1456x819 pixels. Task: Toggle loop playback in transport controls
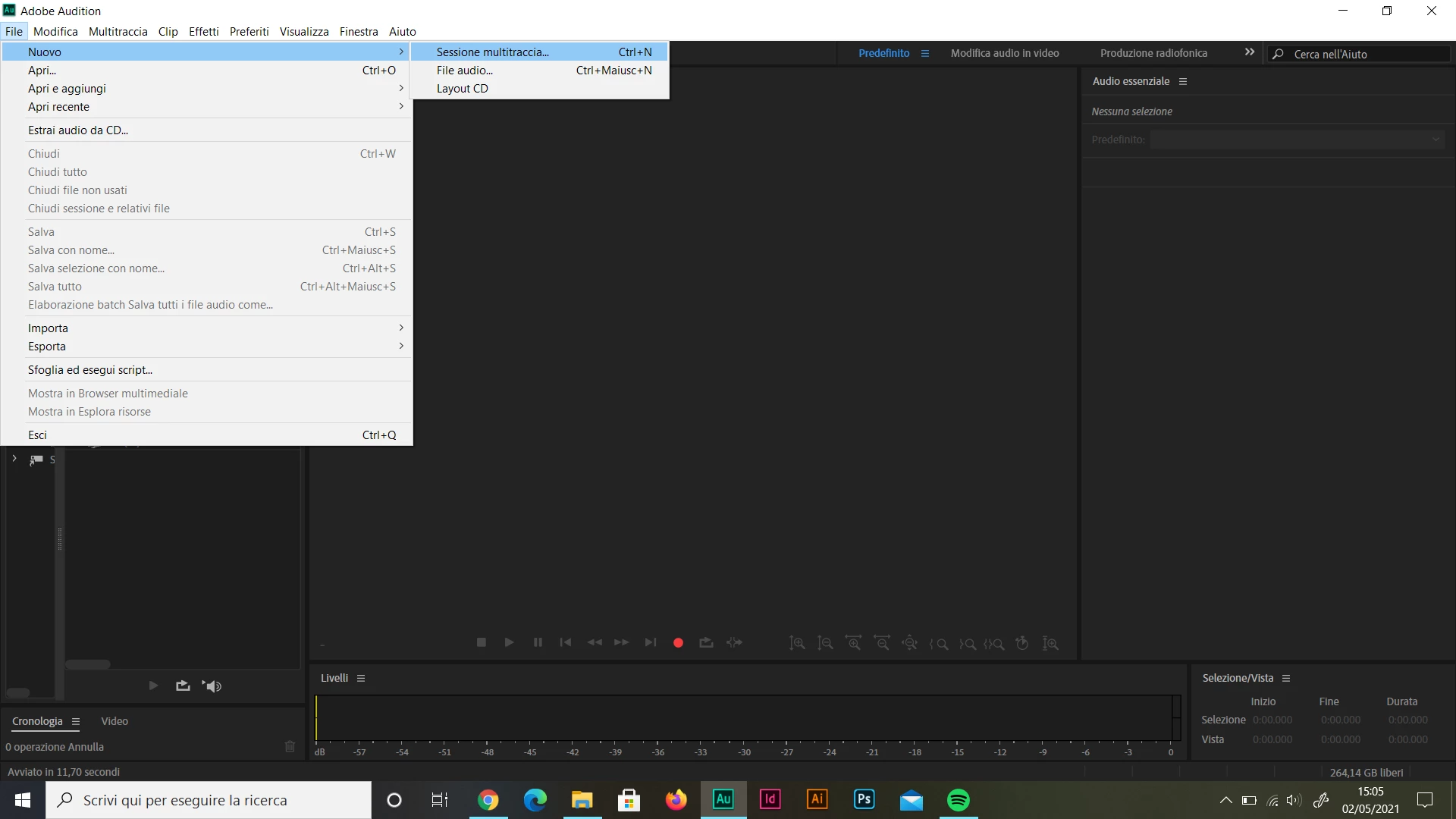706,643
